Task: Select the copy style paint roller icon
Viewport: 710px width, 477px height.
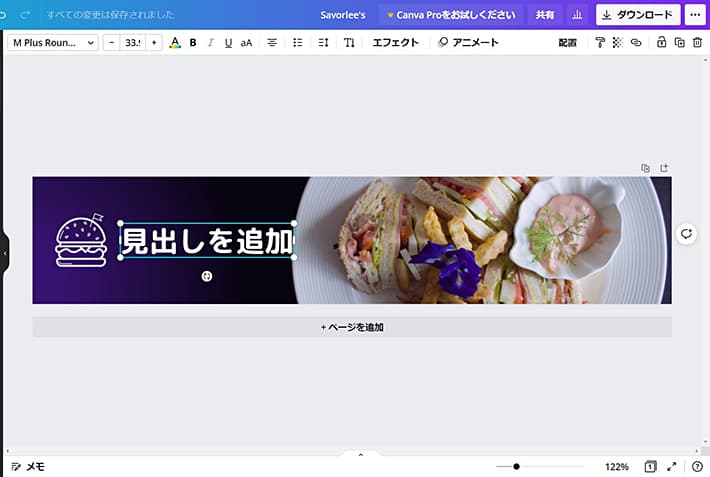Action: pos(600,43)
